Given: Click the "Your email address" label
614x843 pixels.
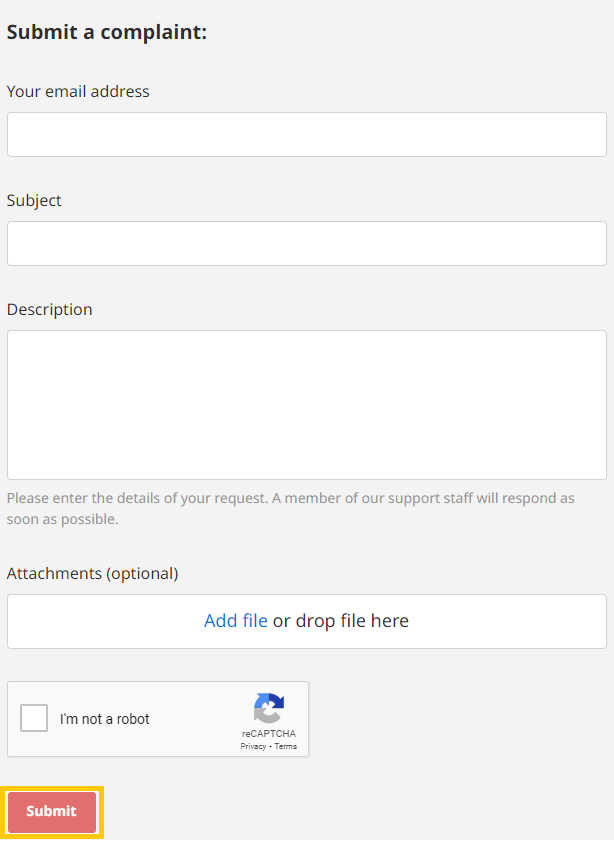Looking at the screenshot, I should pyautogui.click(x=77, y=91).
